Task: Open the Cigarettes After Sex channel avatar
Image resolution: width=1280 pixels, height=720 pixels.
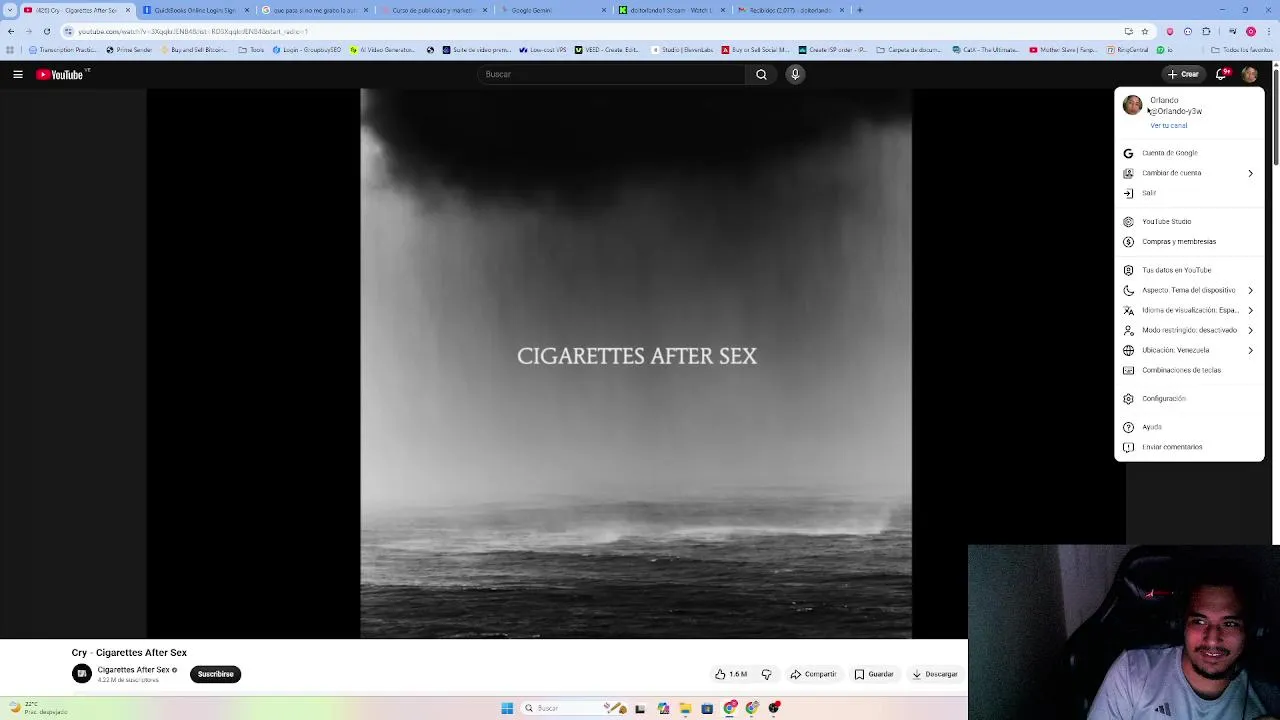Action: tap(82, 674)
